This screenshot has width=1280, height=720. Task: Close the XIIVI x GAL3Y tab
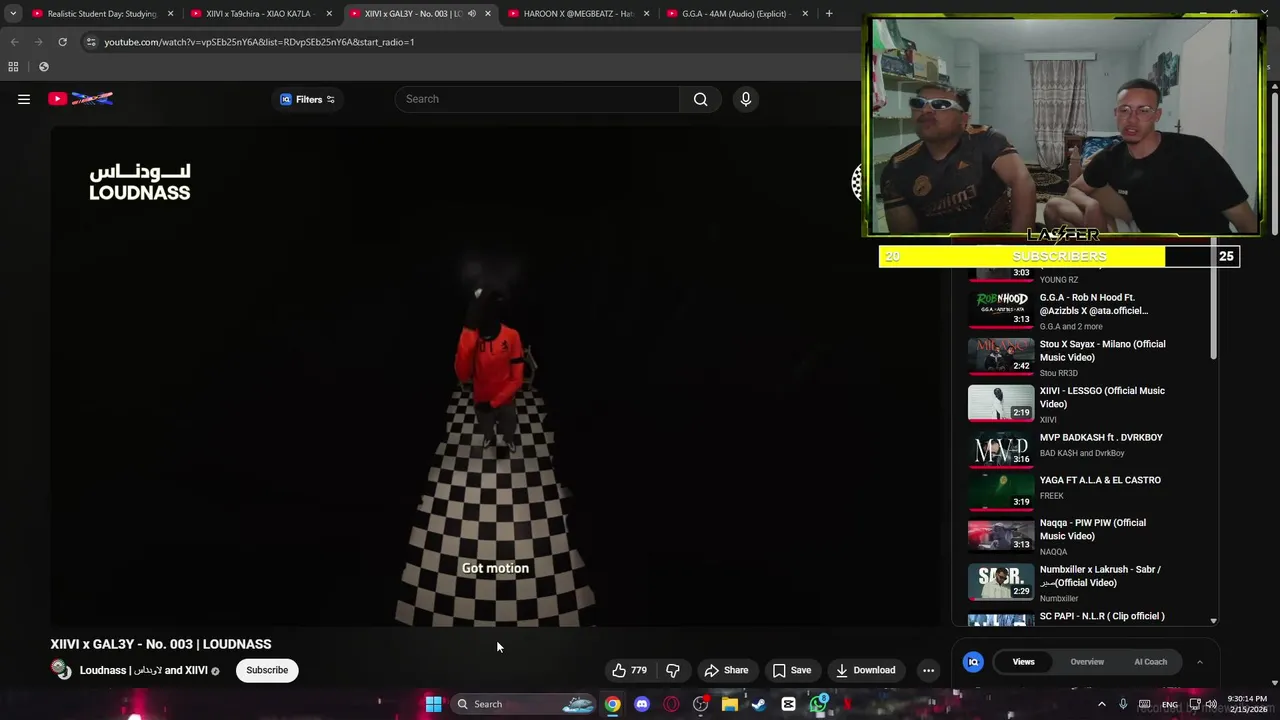[x=488, y=14]
